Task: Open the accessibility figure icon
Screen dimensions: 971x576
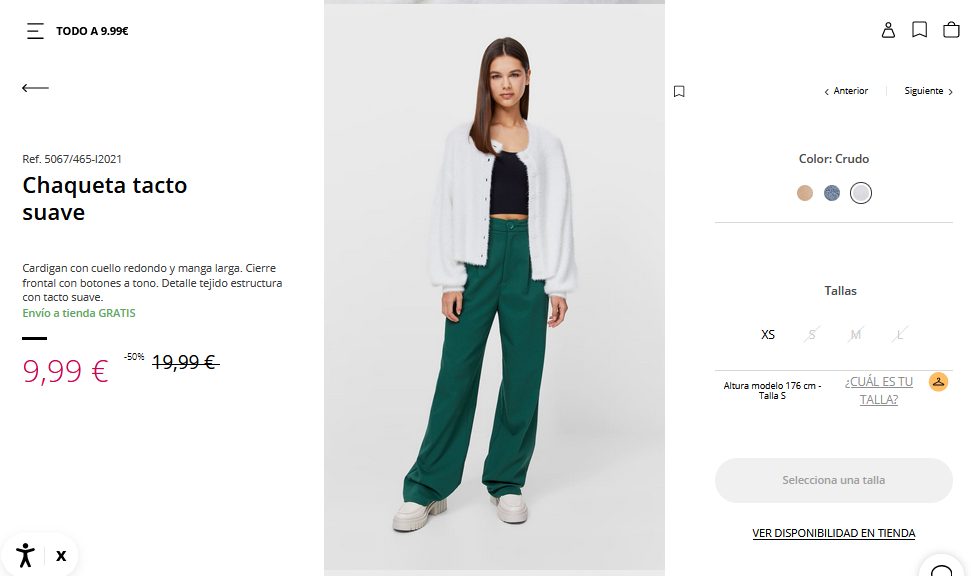Action: (25, 556)
